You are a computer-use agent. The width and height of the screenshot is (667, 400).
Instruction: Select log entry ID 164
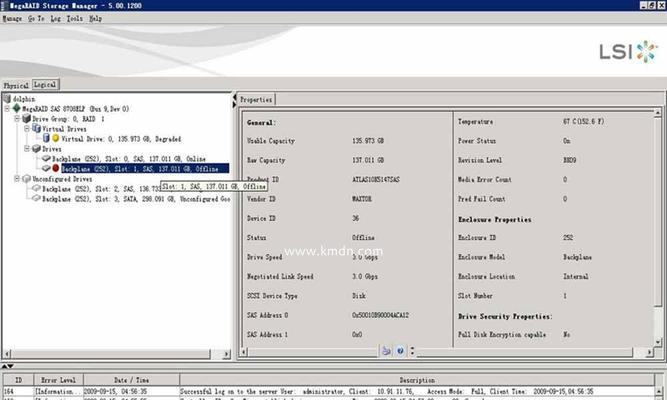click(328, 391)
